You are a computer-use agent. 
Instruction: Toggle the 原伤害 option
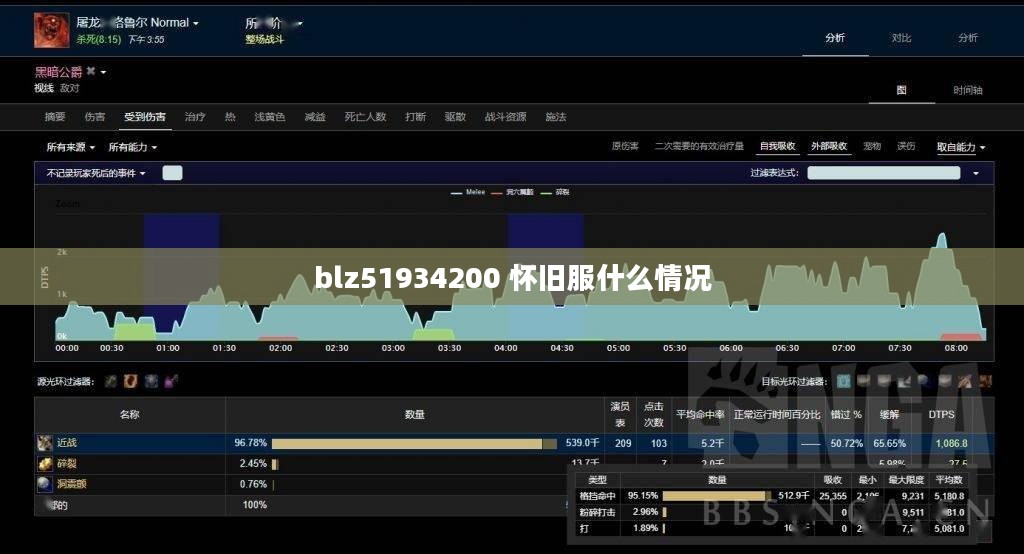click(x=625, y=146)
